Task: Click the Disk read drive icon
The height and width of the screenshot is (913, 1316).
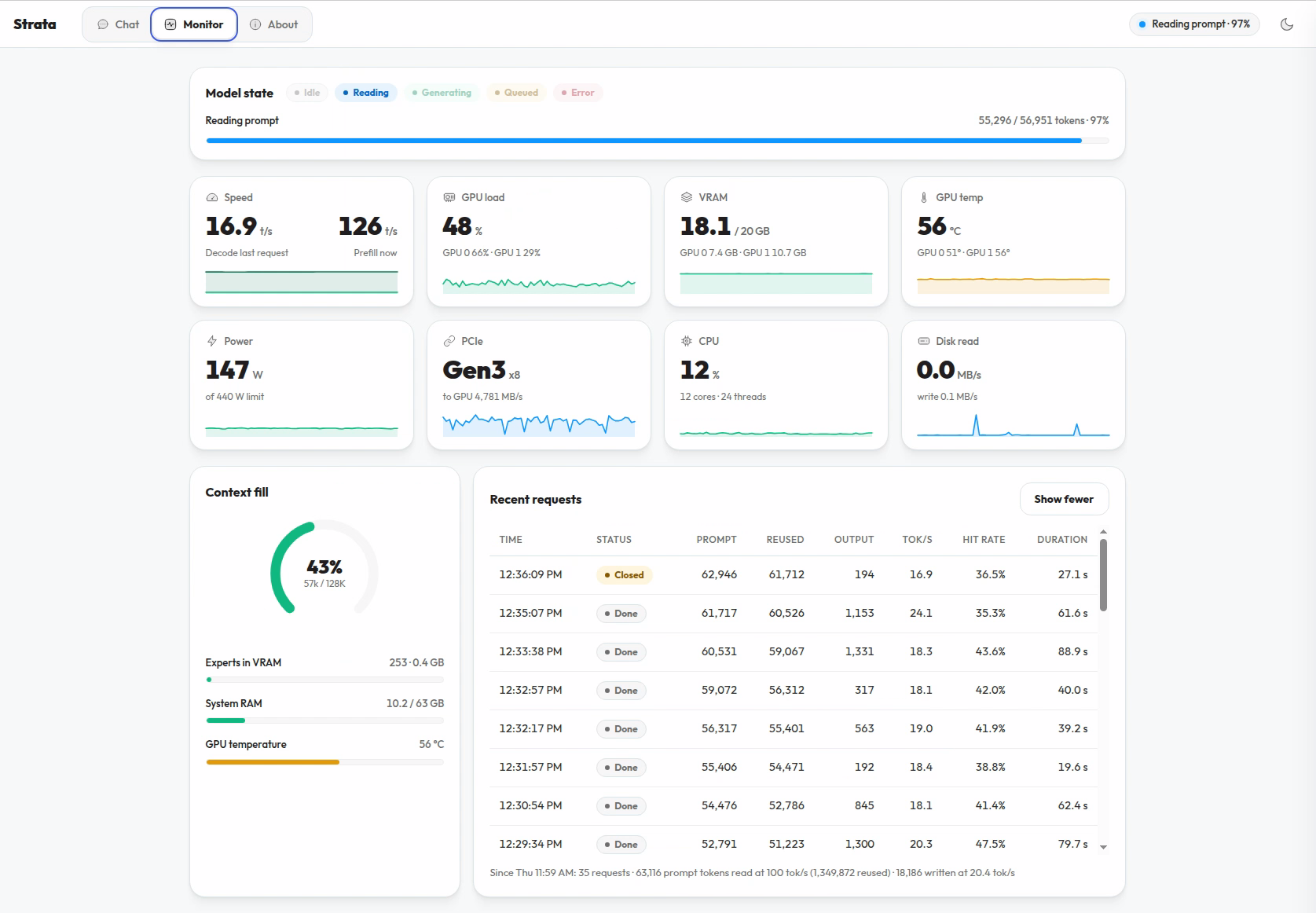Action: [923, 342]
